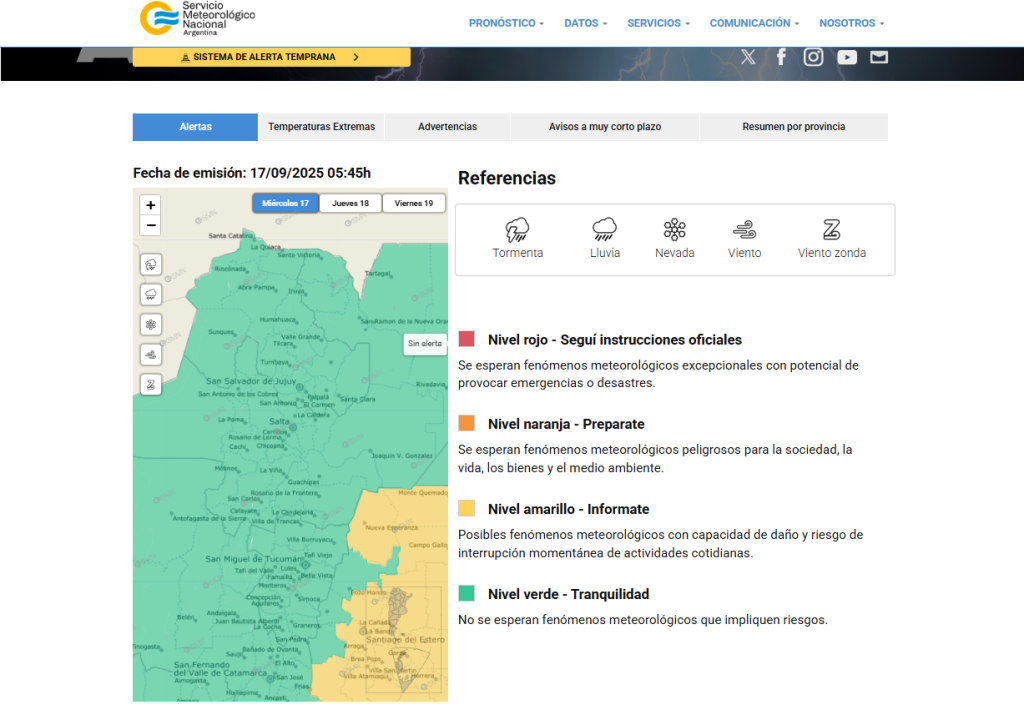
Task: Open the Resumen por provincia tab
Action: point(793,127)
